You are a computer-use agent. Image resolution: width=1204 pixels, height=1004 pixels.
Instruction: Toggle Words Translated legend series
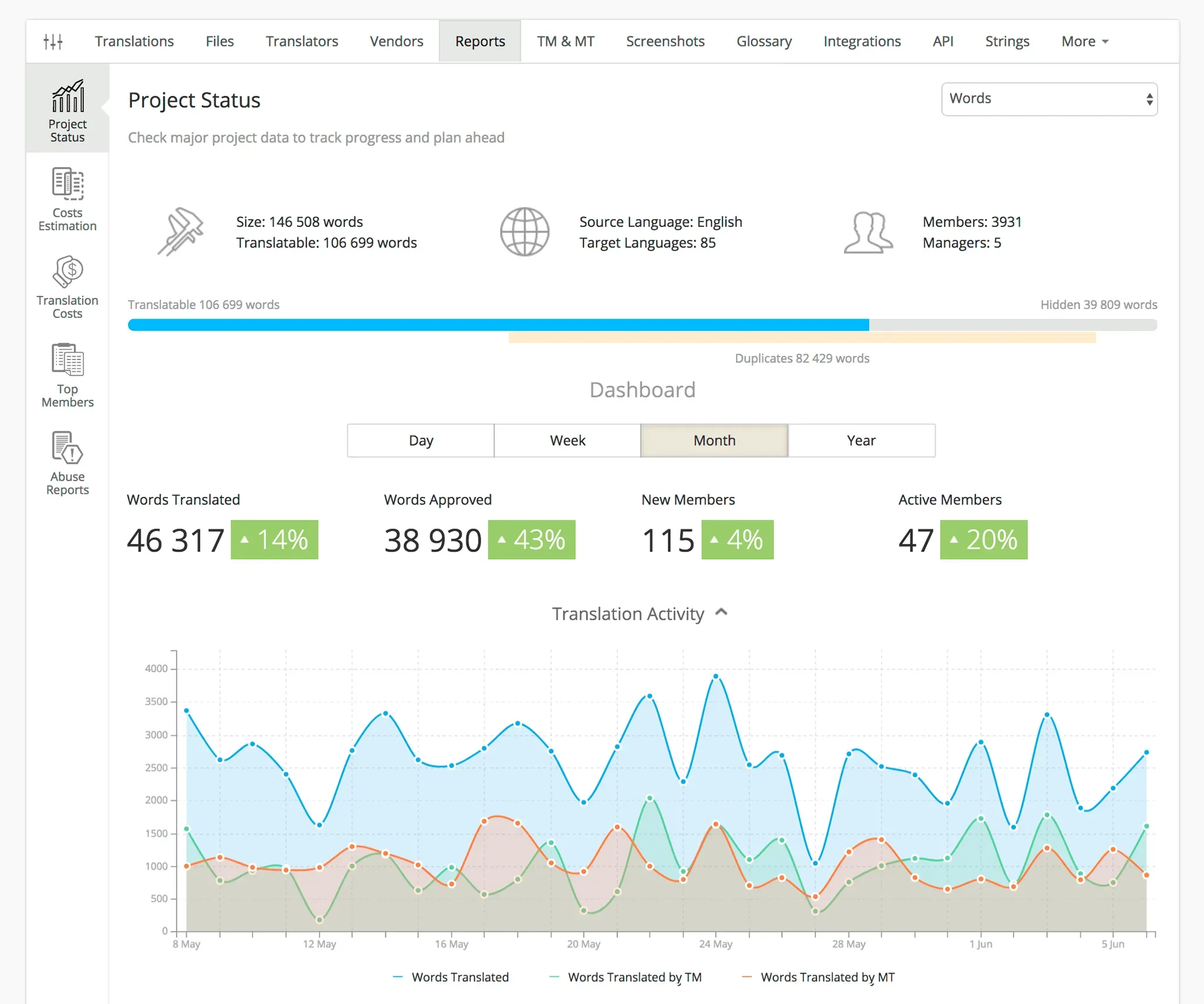[450, 977]
